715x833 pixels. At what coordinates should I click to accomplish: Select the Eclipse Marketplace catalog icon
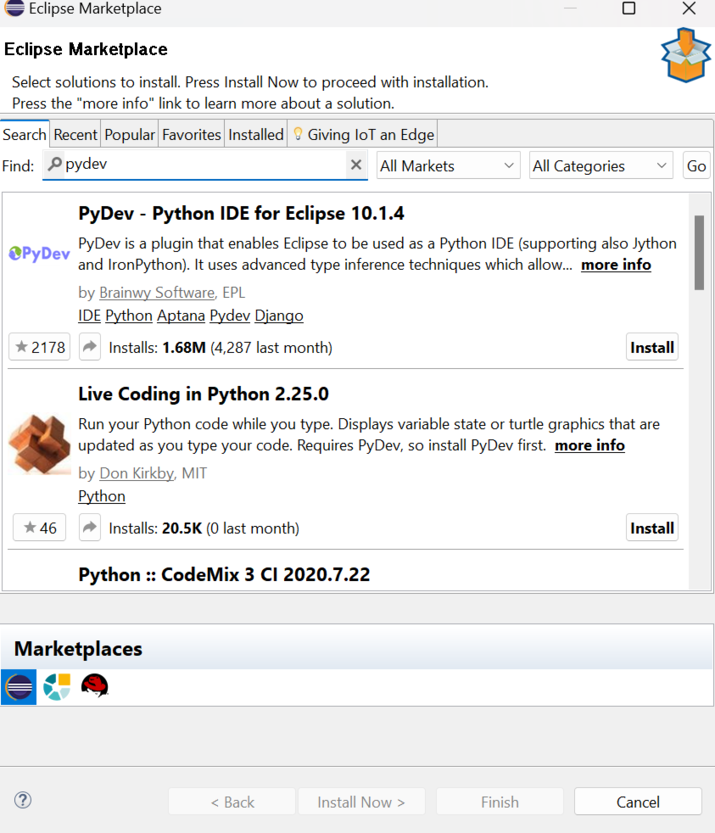[x=19, y=687]
